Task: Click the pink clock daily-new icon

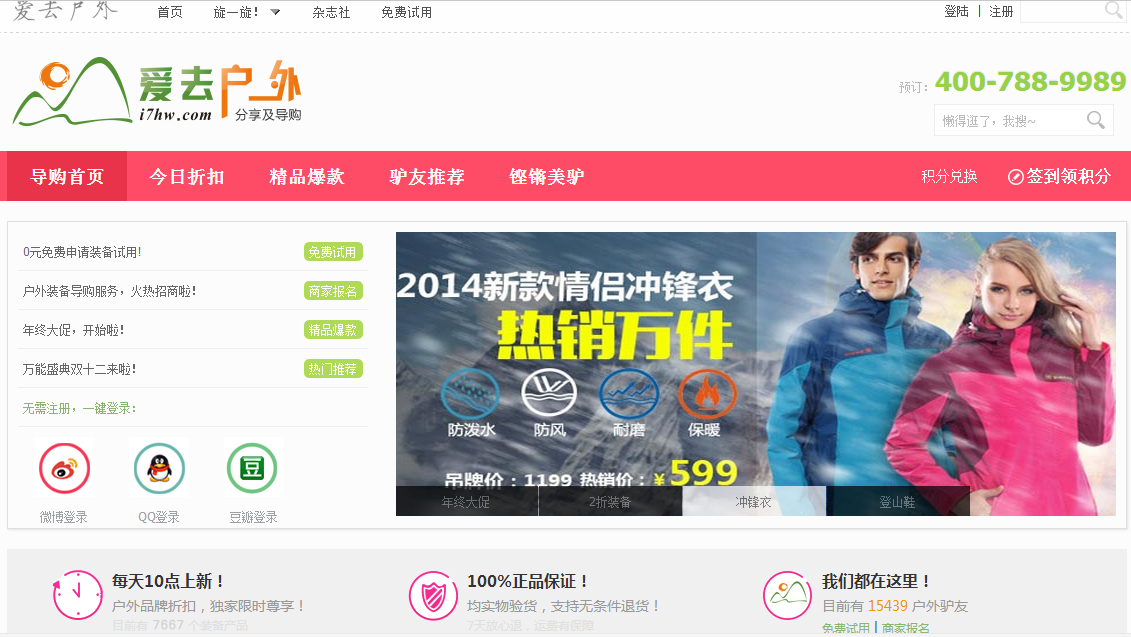Action: click(77, 595)
